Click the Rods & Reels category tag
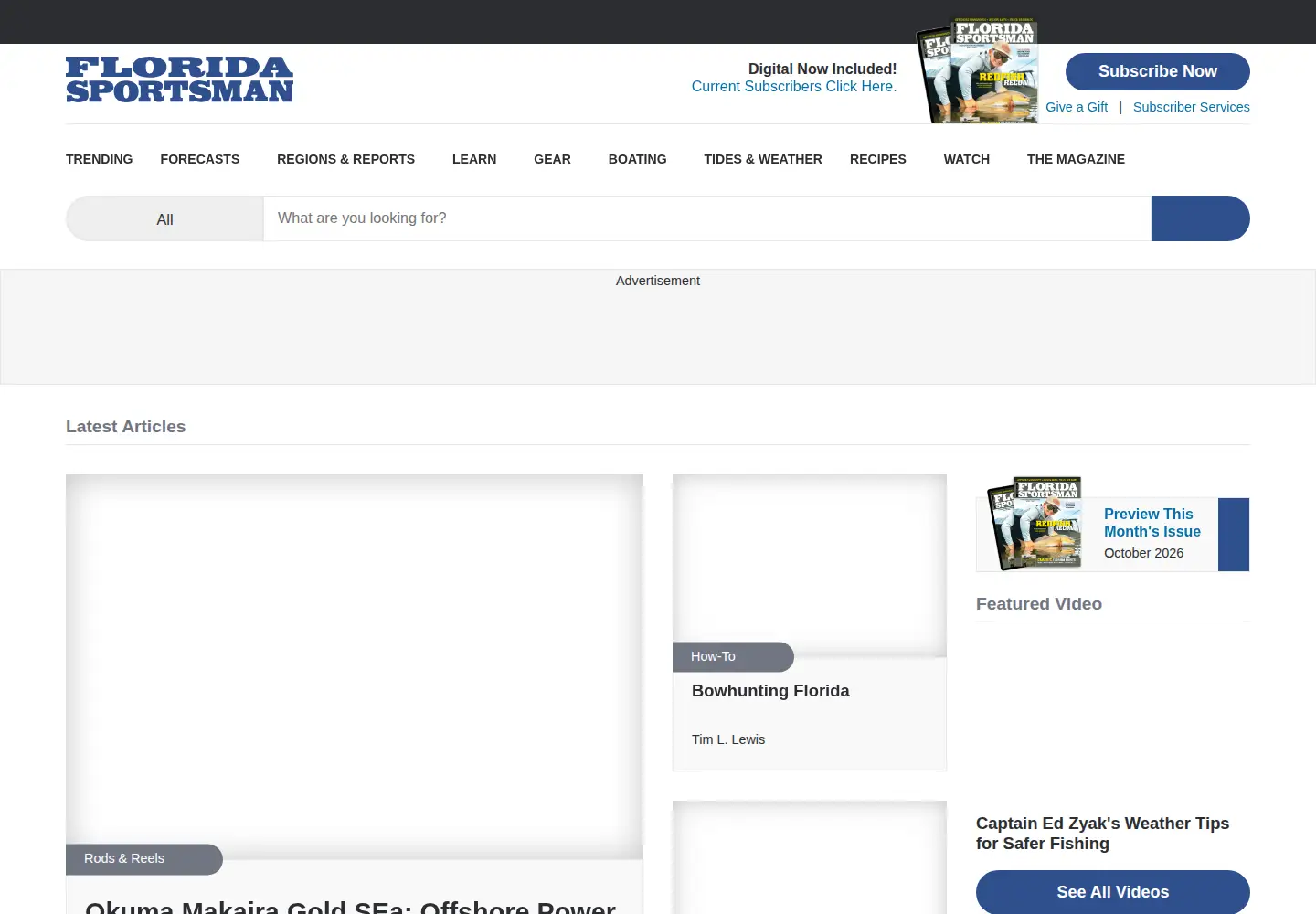 [143, 859]
